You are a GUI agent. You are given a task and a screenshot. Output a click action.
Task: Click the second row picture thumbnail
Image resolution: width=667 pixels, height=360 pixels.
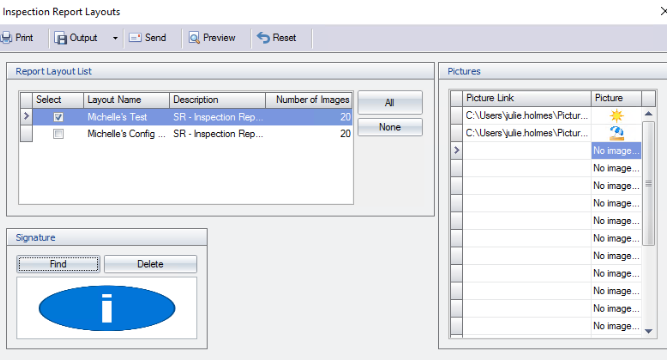pos(616,133)
